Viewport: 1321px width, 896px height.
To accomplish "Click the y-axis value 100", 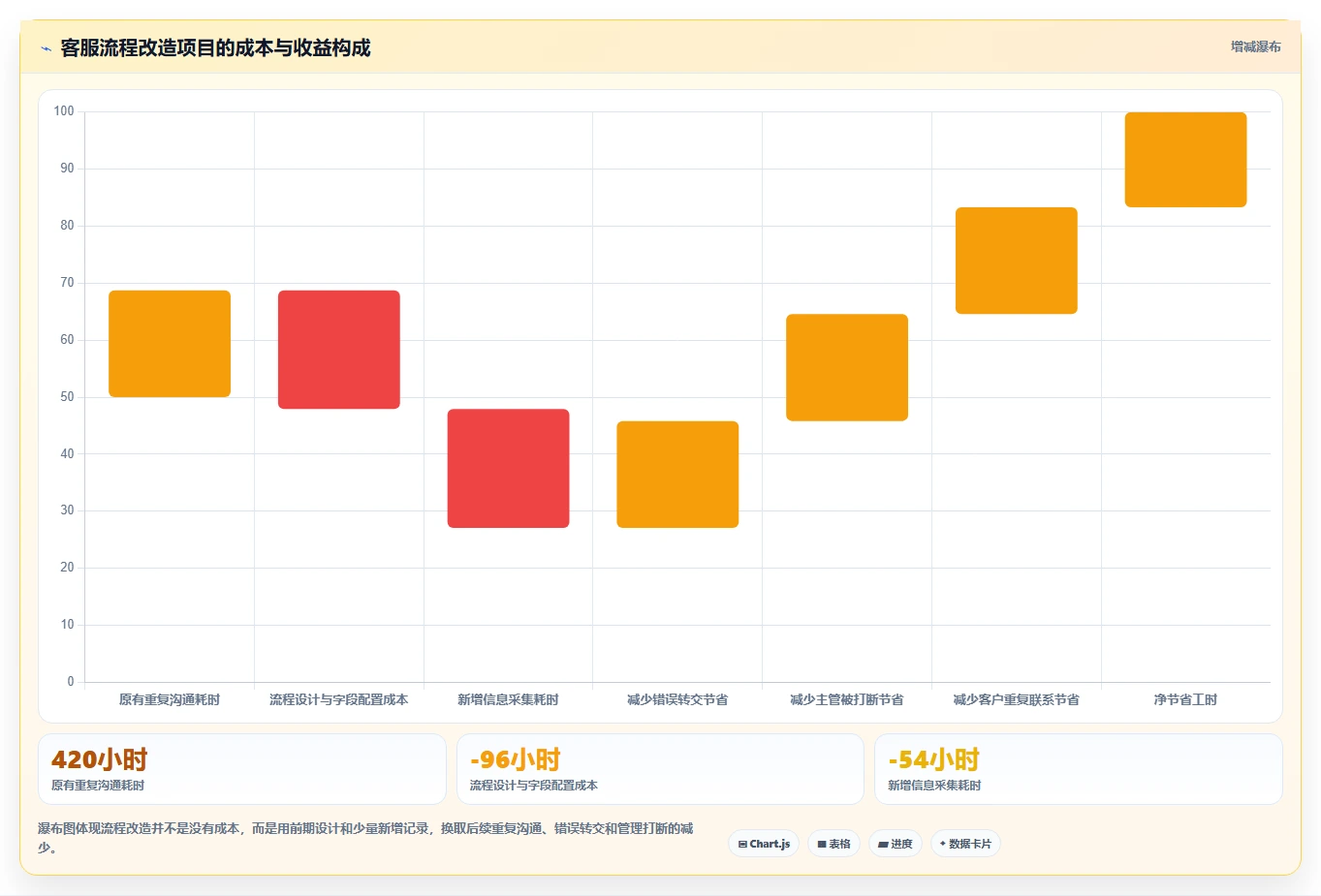I will coord(64,111).
